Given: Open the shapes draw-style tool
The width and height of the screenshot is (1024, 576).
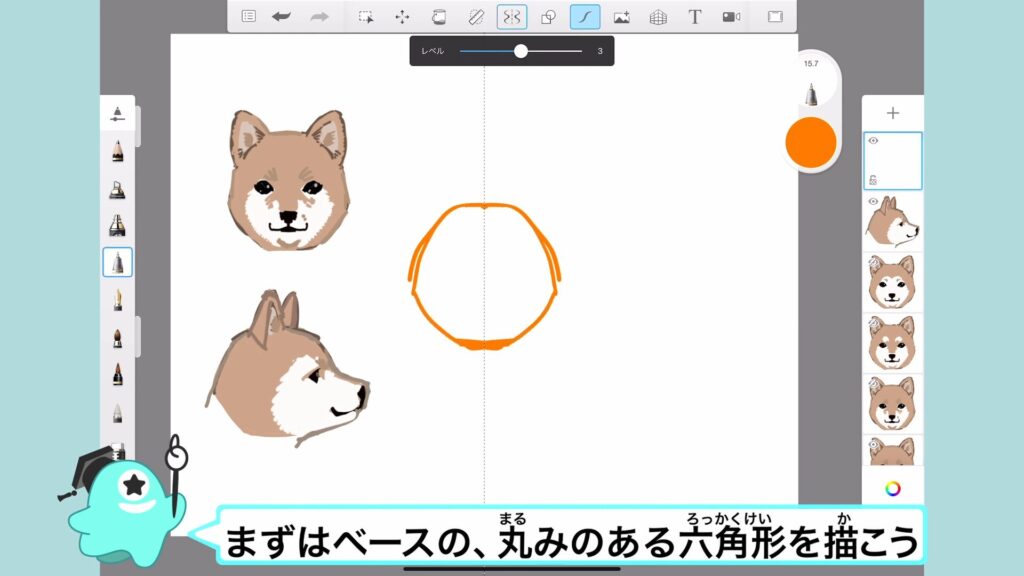Looking at the screenshot, I should click(548, 16).
